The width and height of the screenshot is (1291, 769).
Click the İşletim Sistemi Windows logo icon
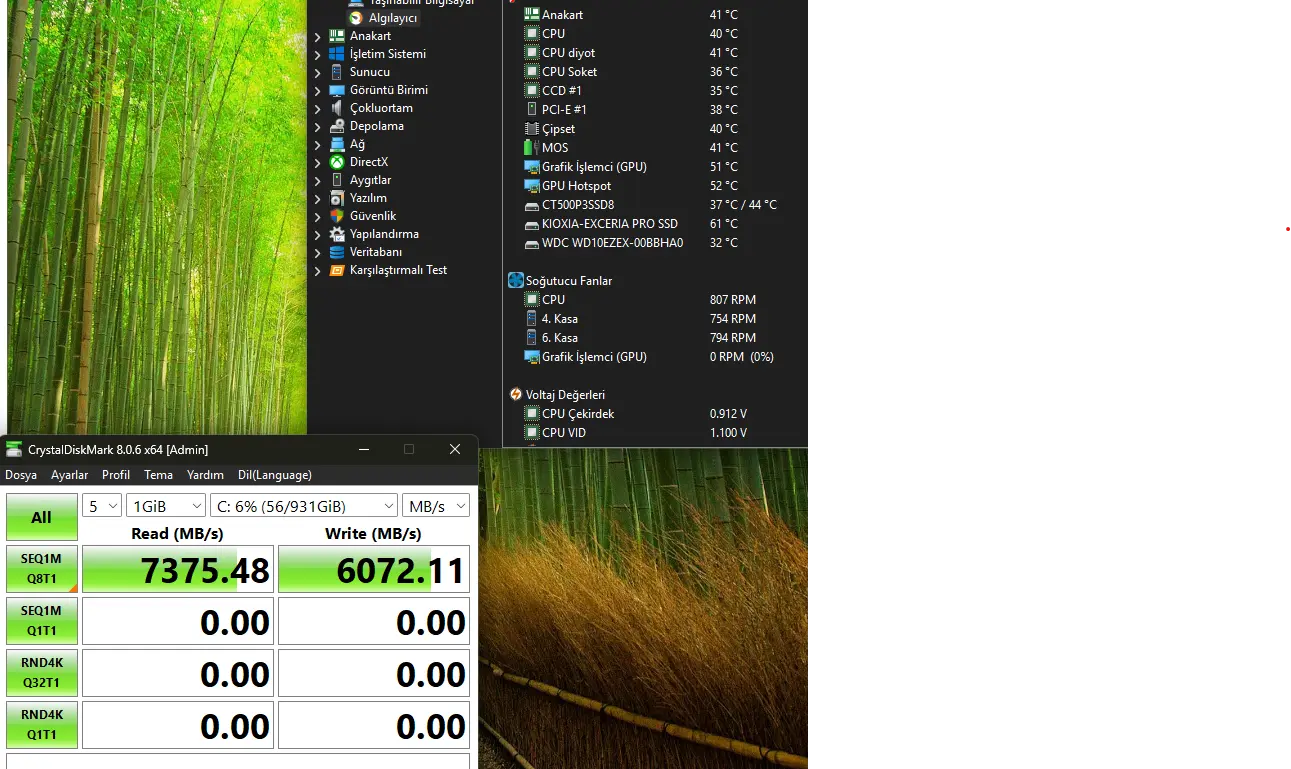point(337,54)
